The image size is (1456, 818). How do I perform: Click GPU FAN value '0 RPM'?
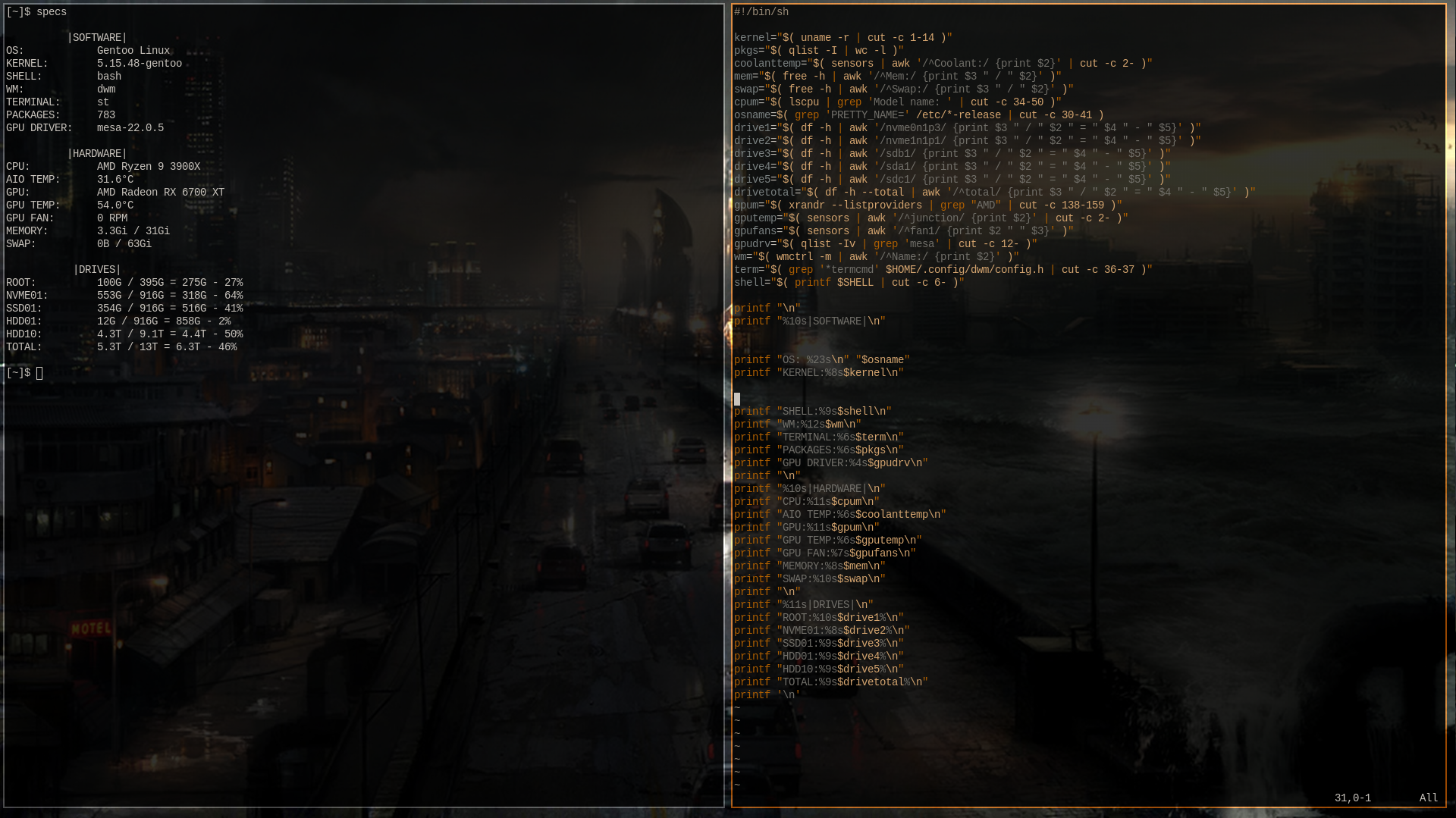click(112, 218)
